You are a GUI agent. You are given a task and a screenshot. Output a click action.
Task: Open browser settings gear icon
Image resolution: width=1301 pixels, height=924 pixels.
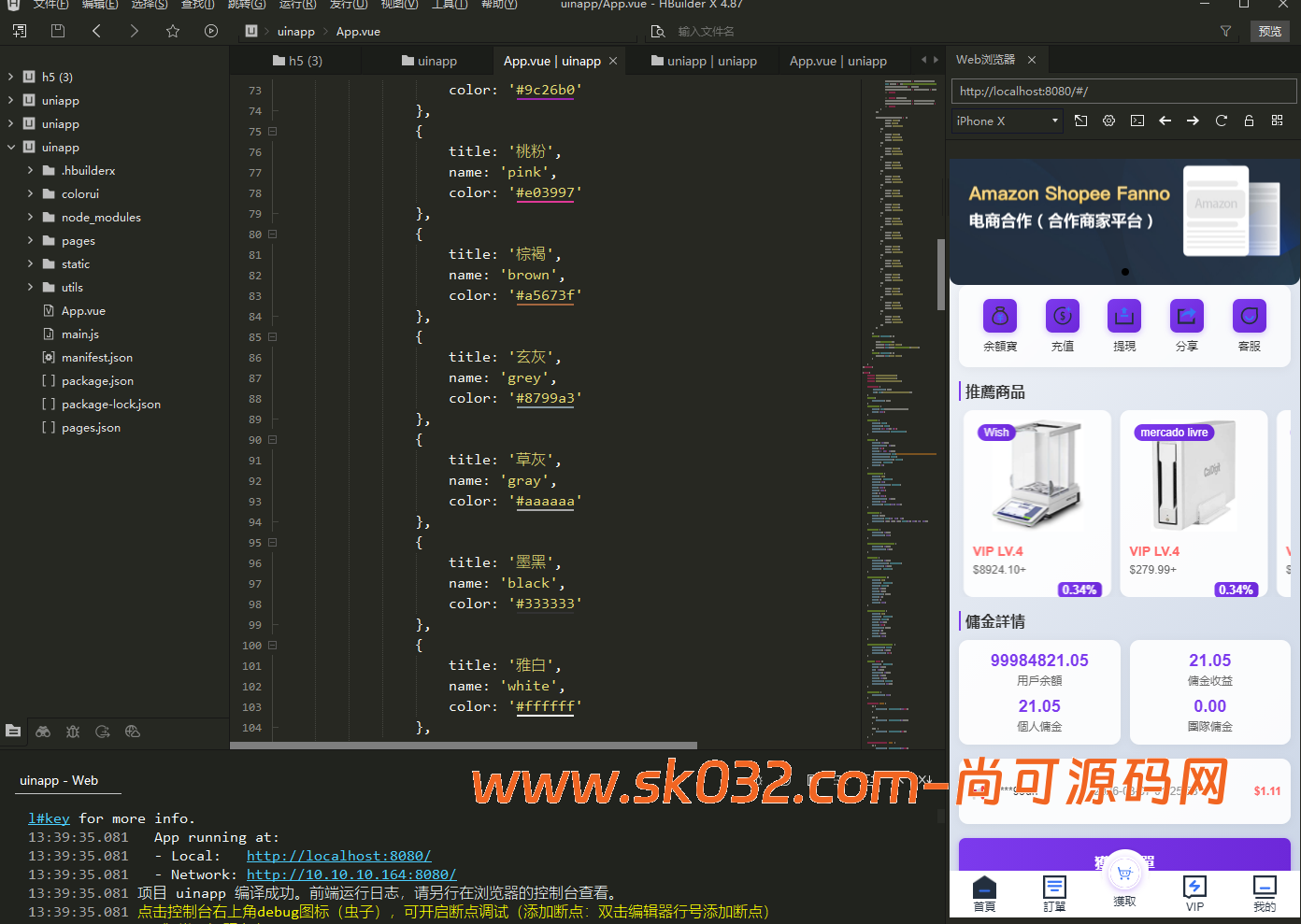[x=1108, y=121]
